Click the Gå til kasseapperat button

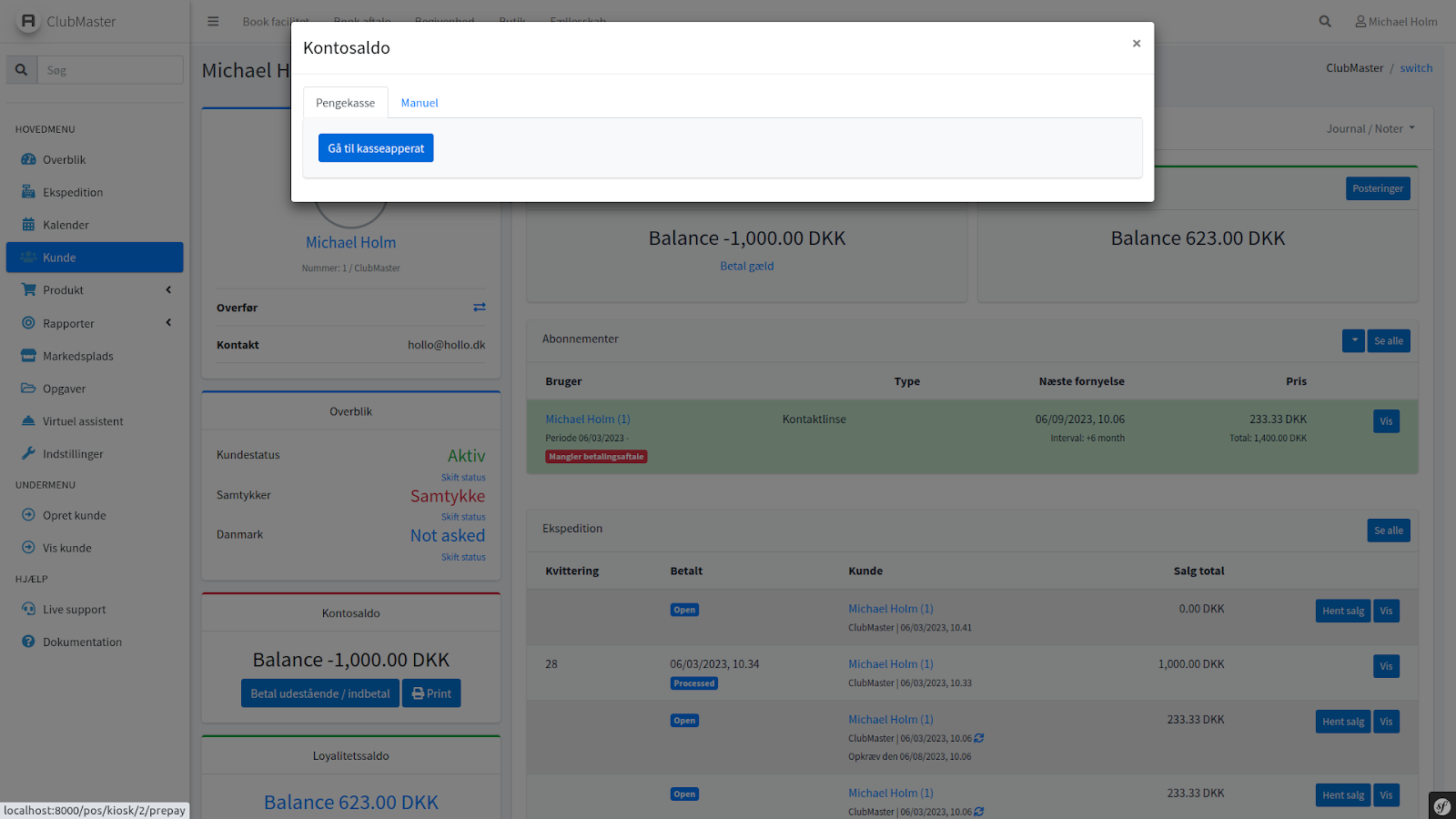376,148
